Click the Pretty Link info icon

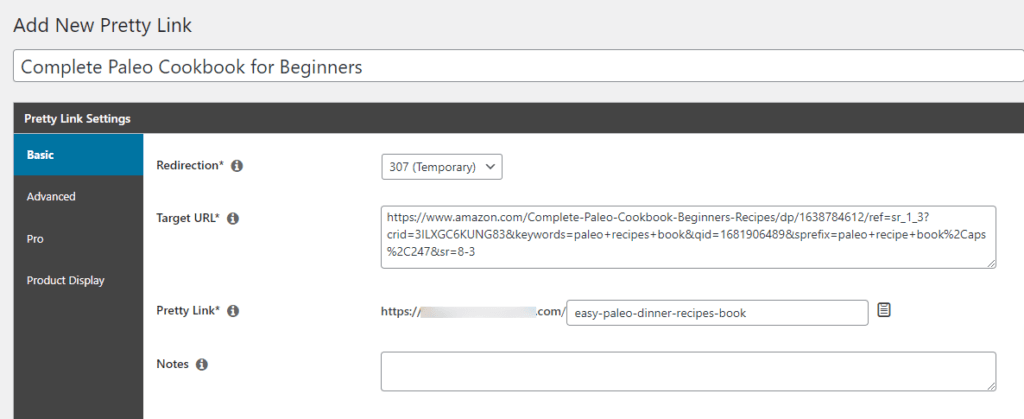point(233,312)
